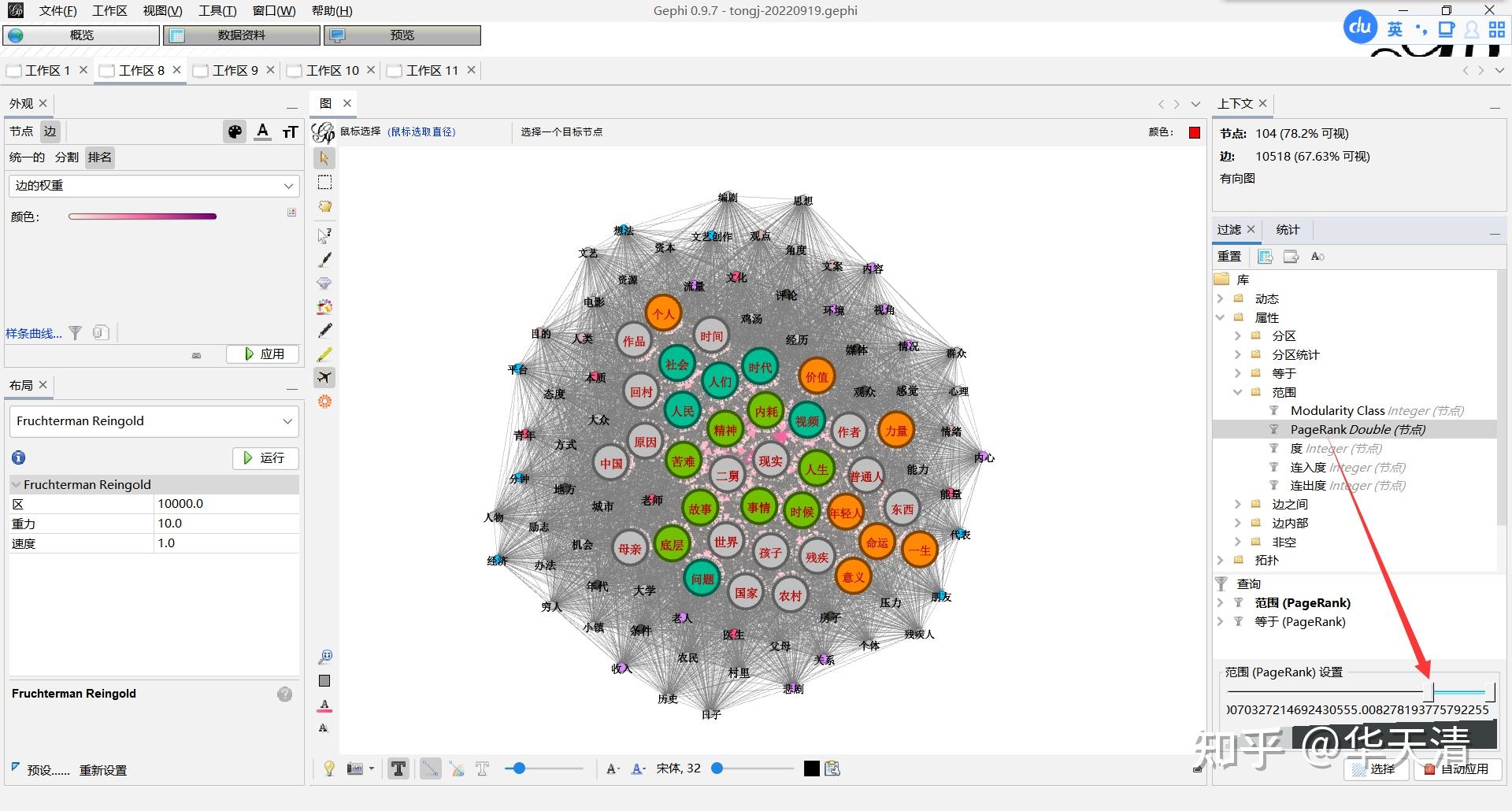Switch appearance target to 边

click(50, 131)
